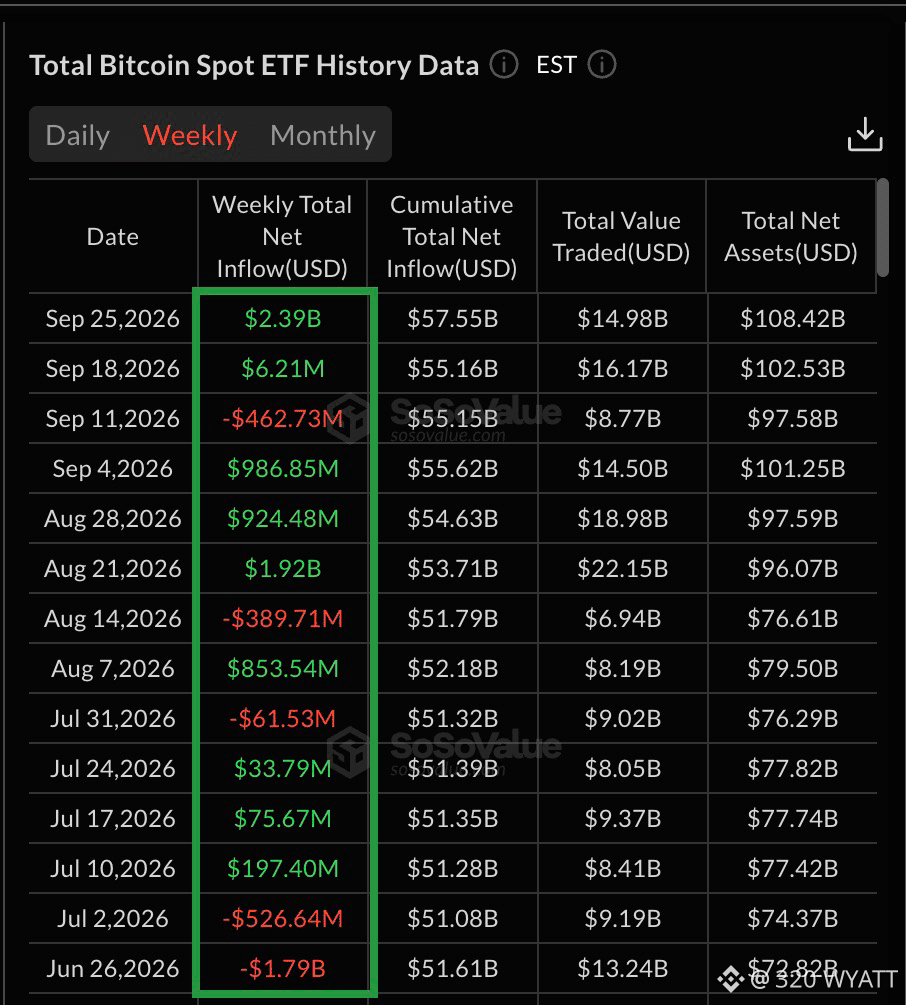
Task: Click the SoSoValue watermark logo near Sep 11
Action: 349,418
